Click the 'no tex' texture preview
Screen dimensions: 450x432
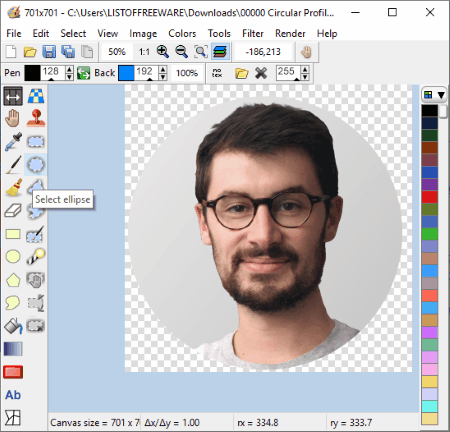coord(217,73)
